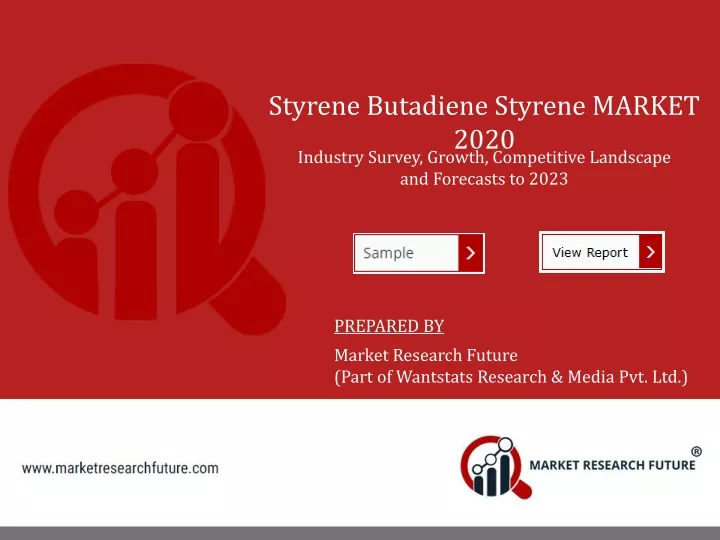
Task: Click the Sample button
Action: tap(418, 253)
